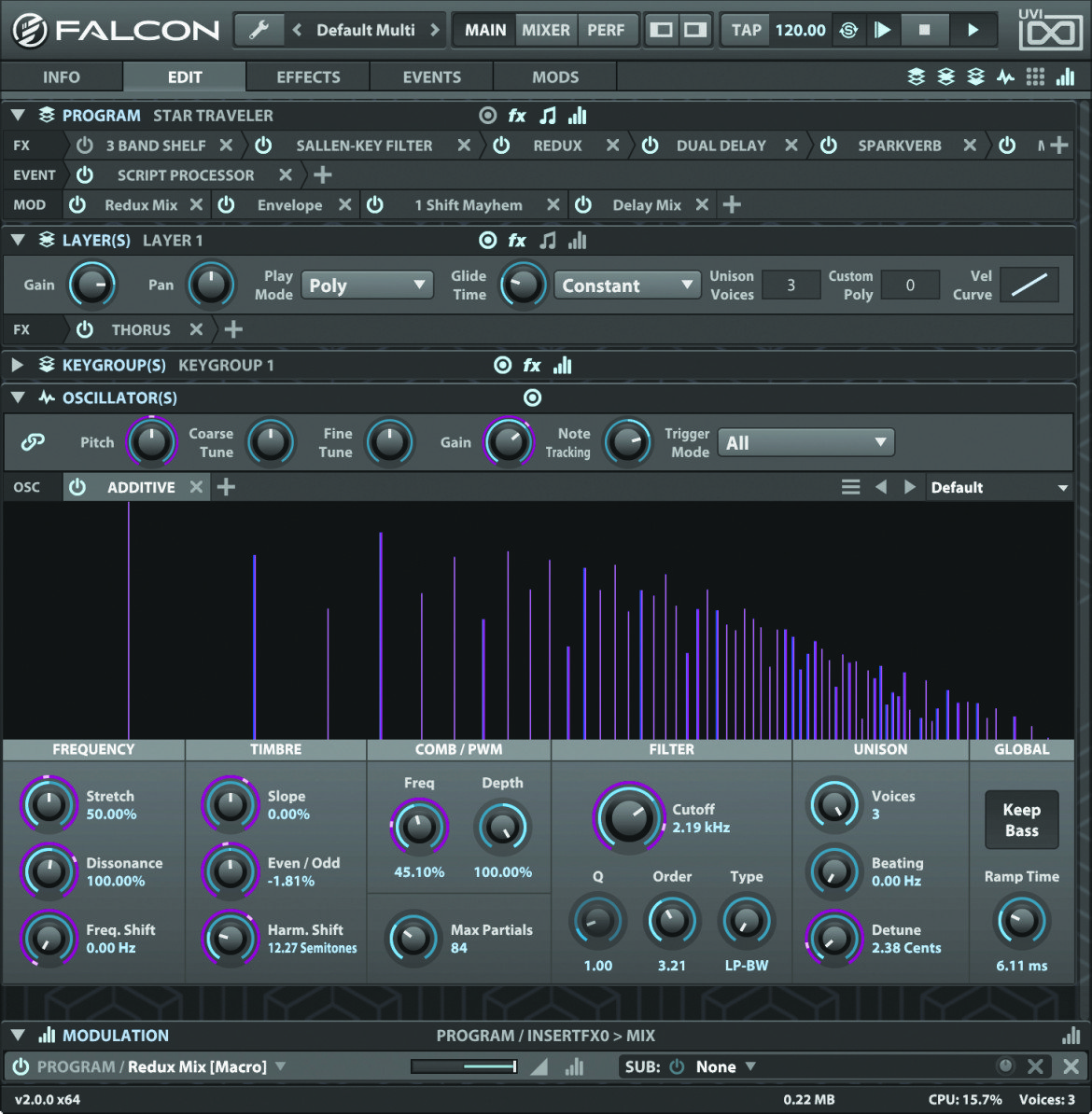Switch to the Effects tab

point(308,77)
